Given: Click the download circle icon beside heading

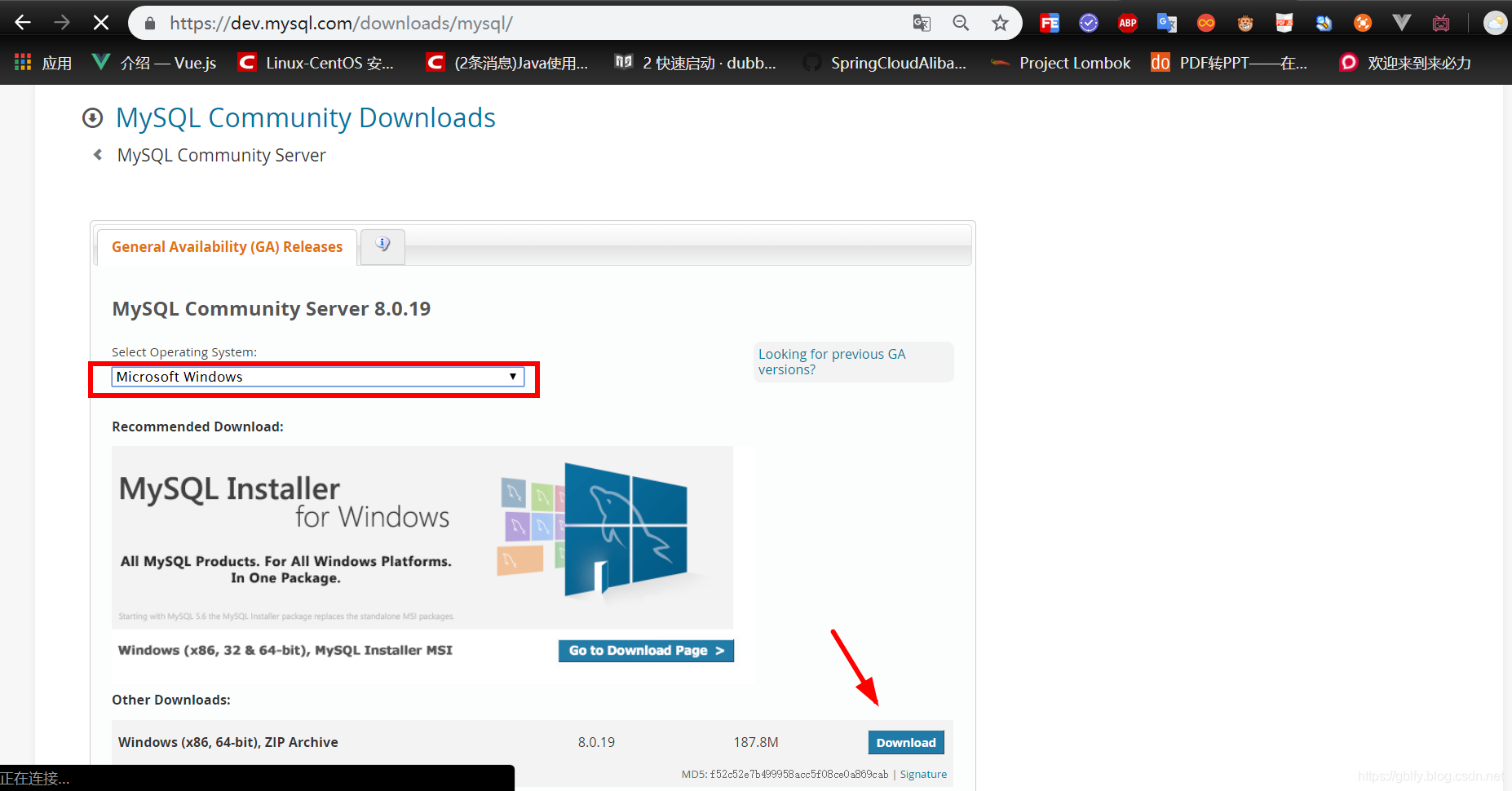Looking at the screenshot, I should [93, 118].
